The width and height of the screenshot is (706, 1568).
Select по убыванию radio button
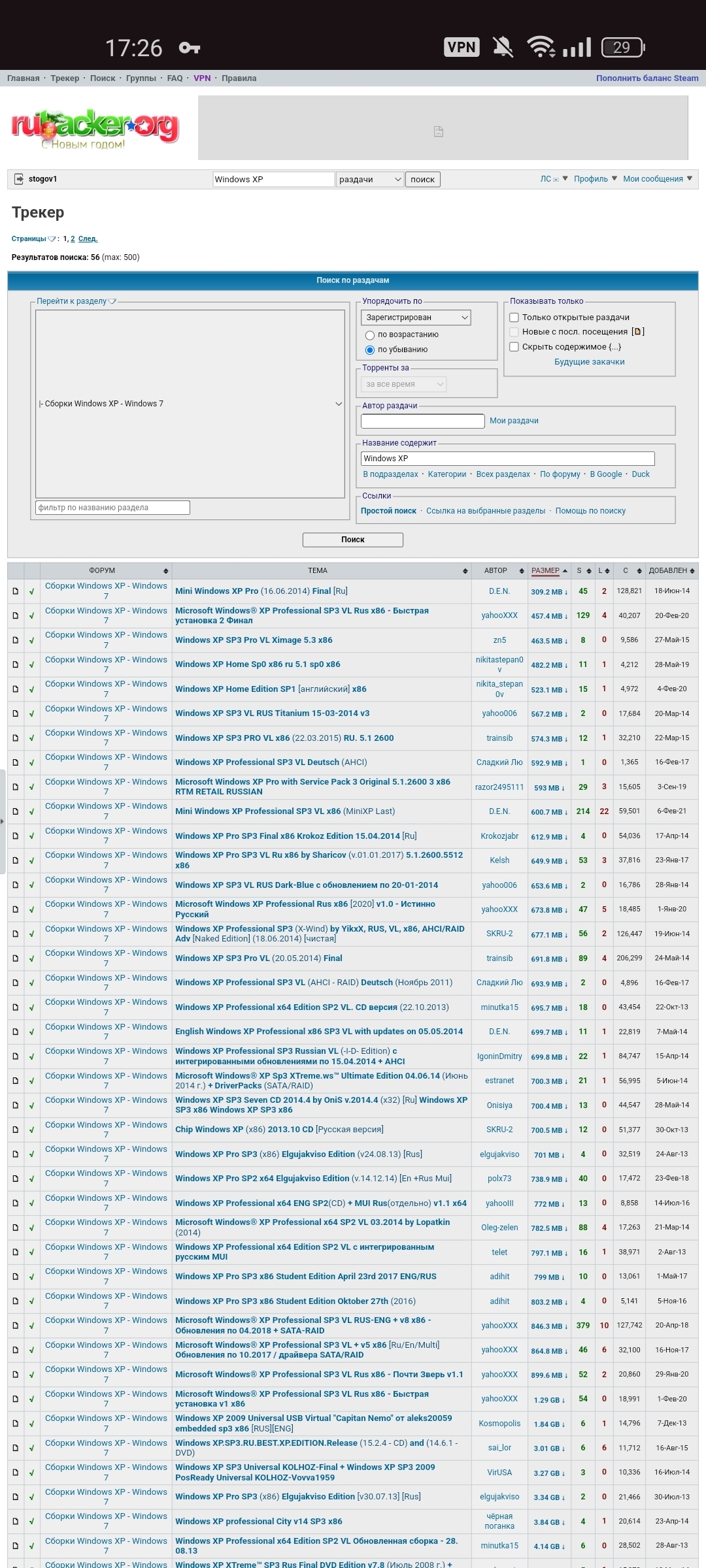click(x=369, y=350)
